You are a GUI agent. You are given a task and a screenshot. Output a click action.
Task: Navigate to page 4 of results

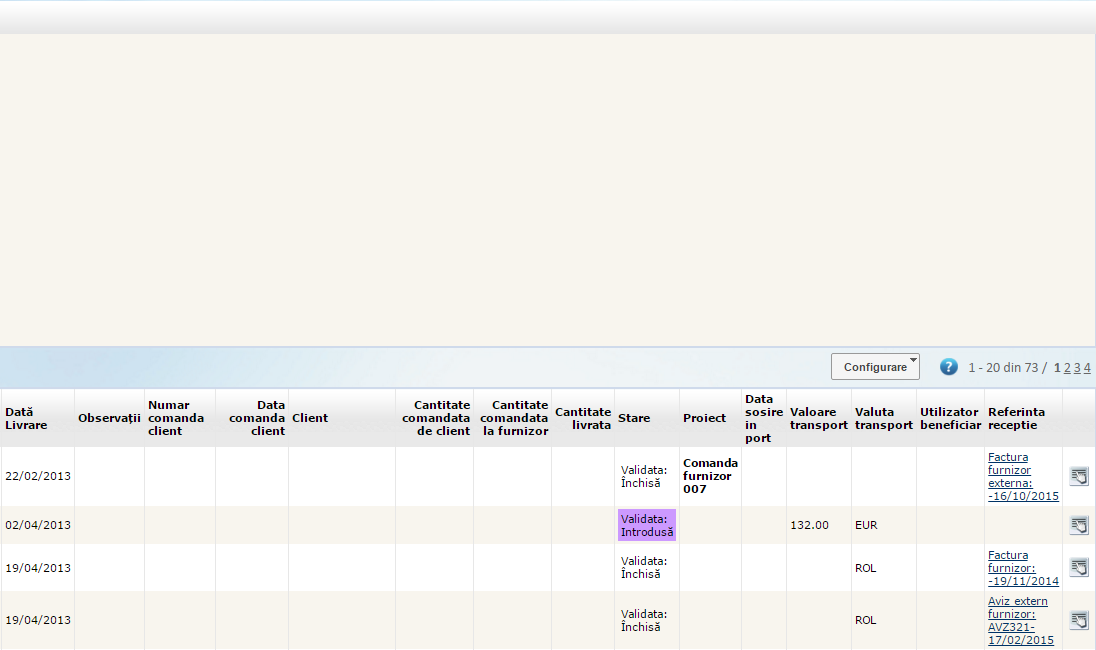1087,368
